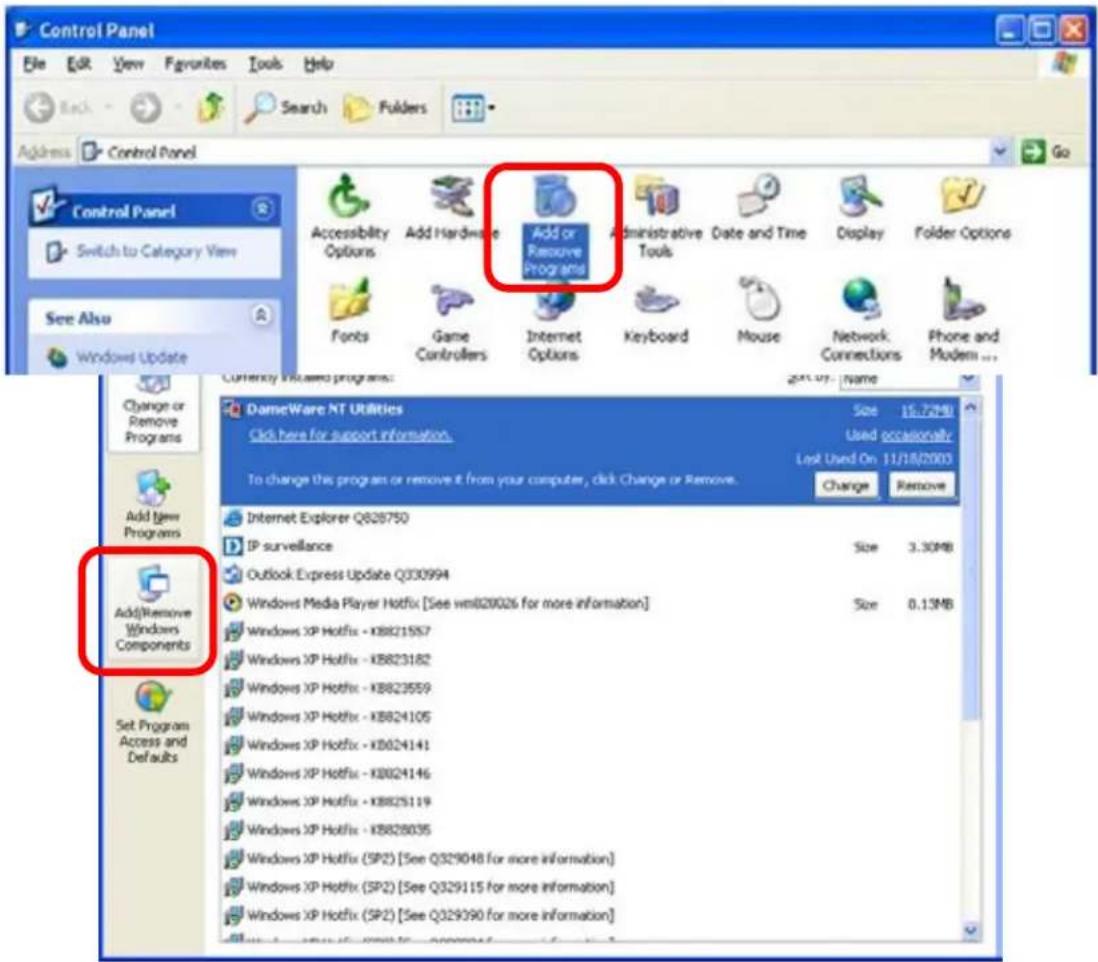This screenshot has width=1098, height=962.
Task: Open Phone and Modem options icon
Action: (963, 319)
